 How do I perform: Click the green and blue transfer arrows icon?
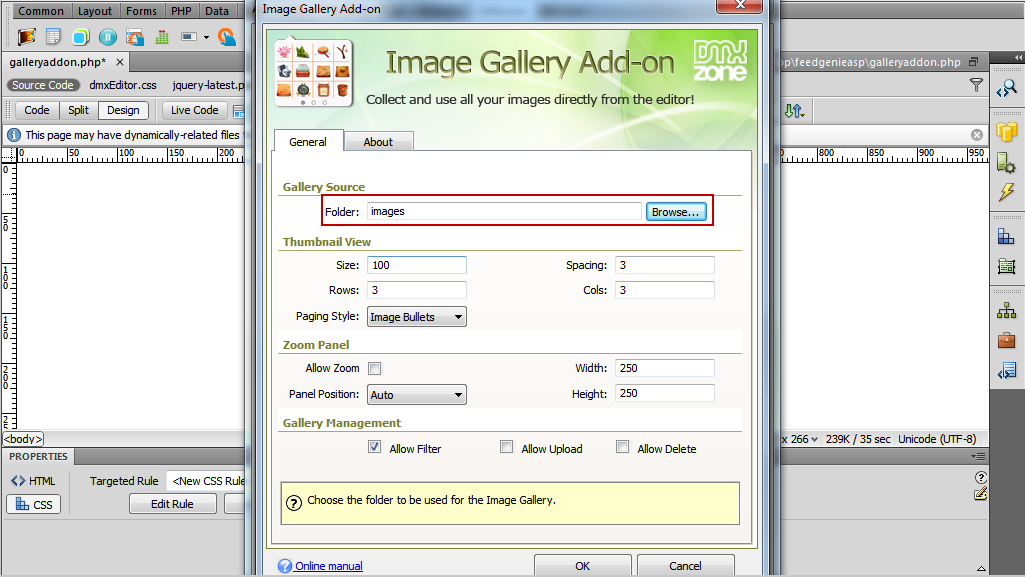pyautogui.click(x=794, y=110)
